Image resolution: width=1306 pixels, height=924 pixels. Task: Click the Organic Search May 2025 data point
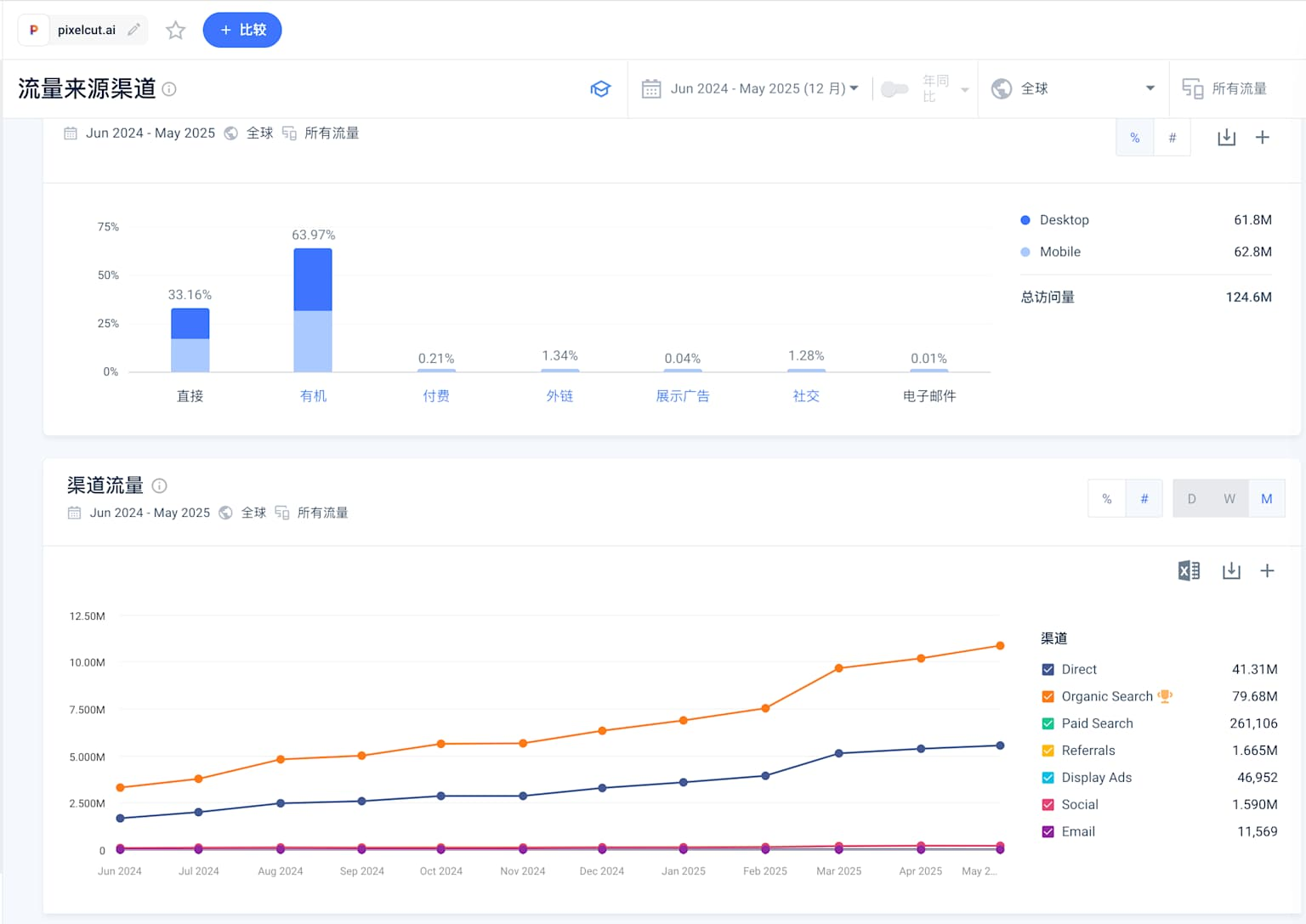tap(1000, 646)
